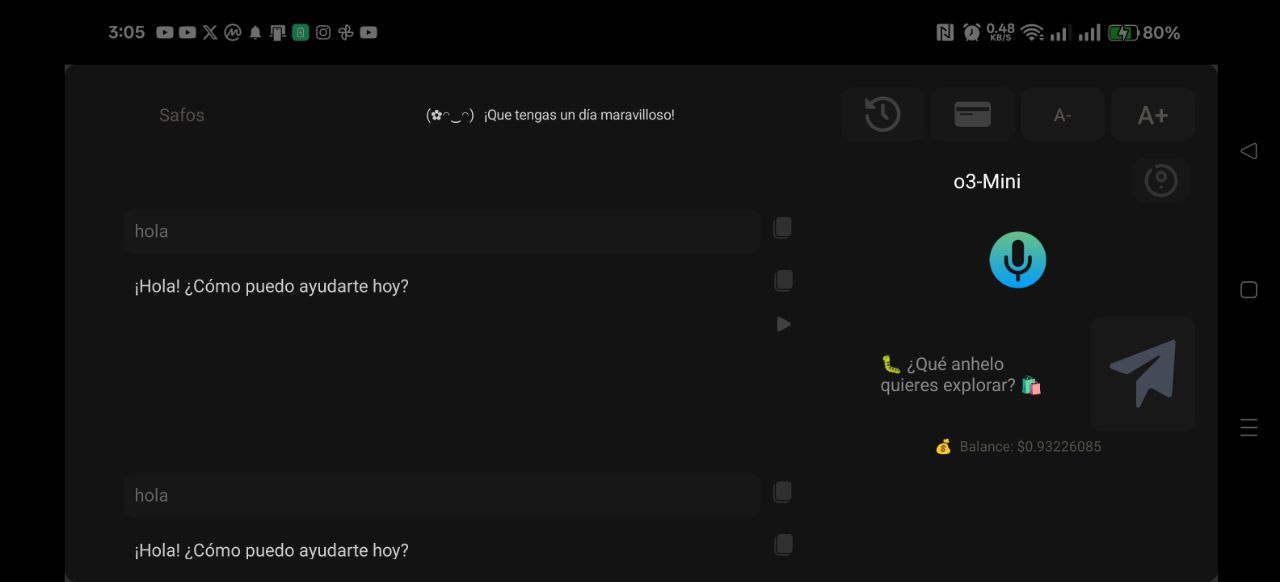Image resolution: width=1280 pixels, height=582 pixels.
Task: Tap the circular icon beside o3-Mini
Action: coord(1160,181)
